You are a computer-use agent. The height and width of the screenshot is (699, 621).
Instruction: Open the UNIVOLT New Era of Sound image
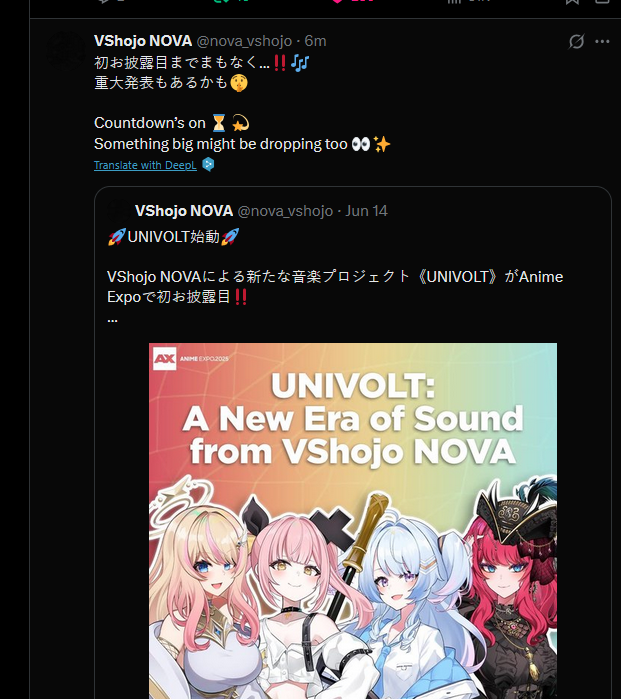pos(353,521)
